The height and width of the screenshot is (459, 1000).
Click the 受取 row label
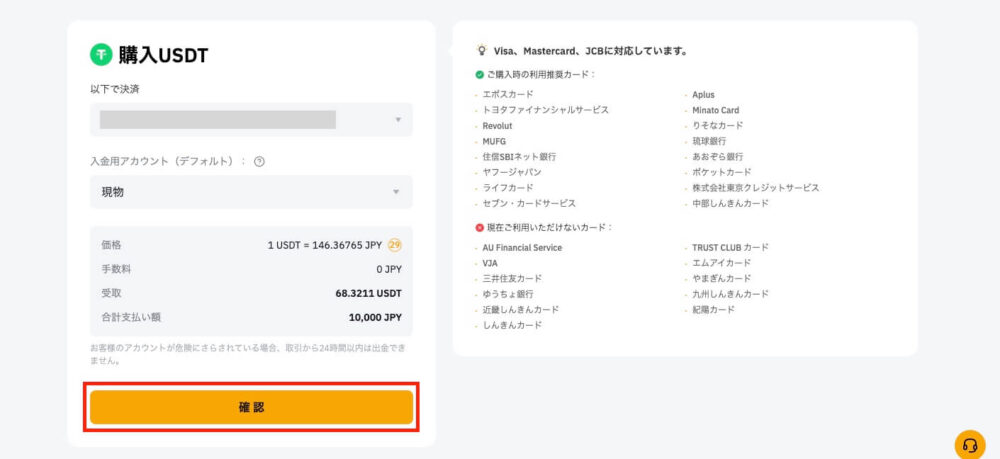click(x=111, y=293)
